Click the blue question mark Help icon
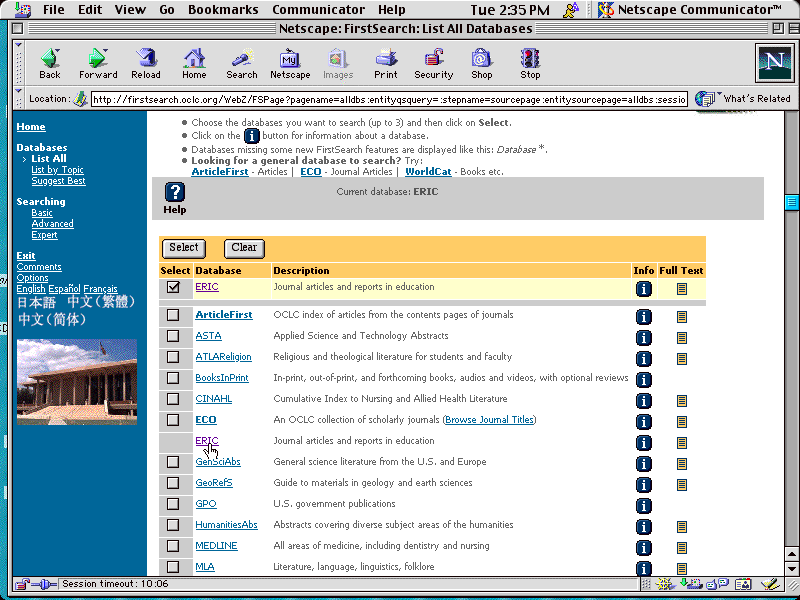 click(x=174, y=192)
